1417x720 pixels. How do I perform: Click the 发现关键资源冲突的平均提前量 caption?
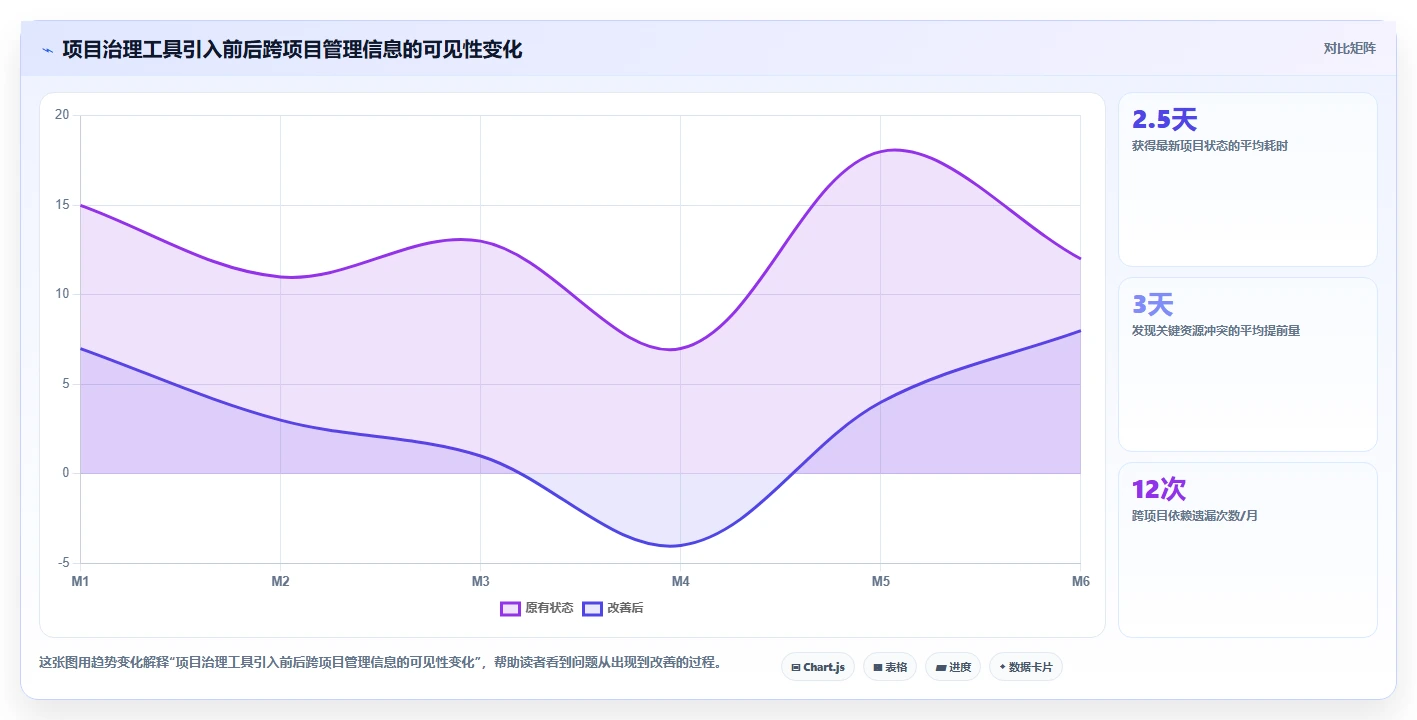click(1216, 331)
